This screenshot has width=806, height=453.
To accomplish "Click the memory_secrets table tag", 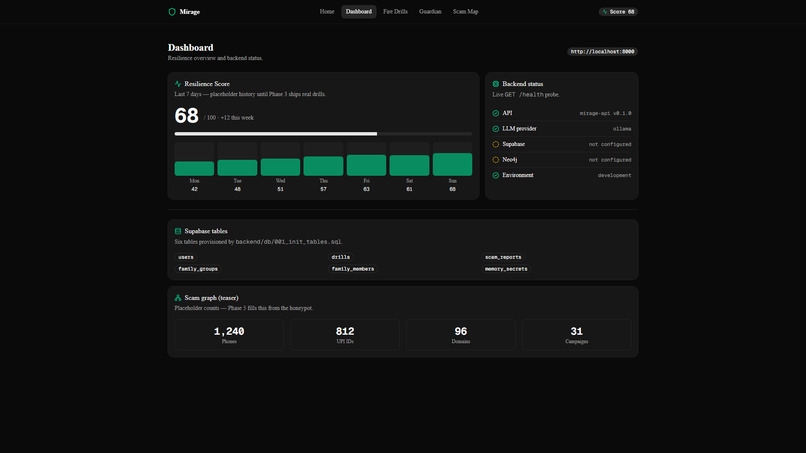I will pos(506,269).
